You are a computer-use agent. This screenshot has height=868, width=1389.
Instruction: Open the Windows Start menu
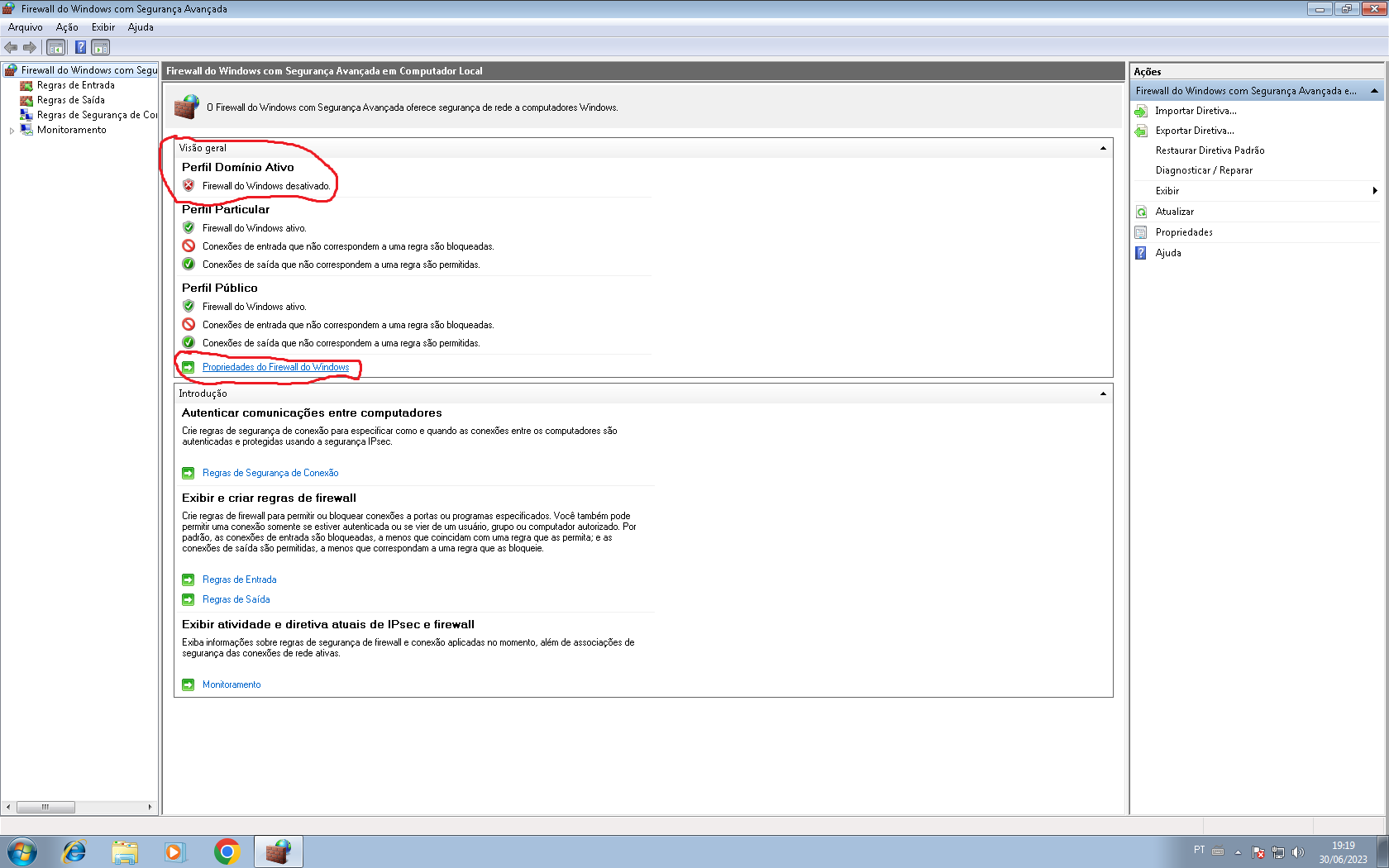[22, 851]
